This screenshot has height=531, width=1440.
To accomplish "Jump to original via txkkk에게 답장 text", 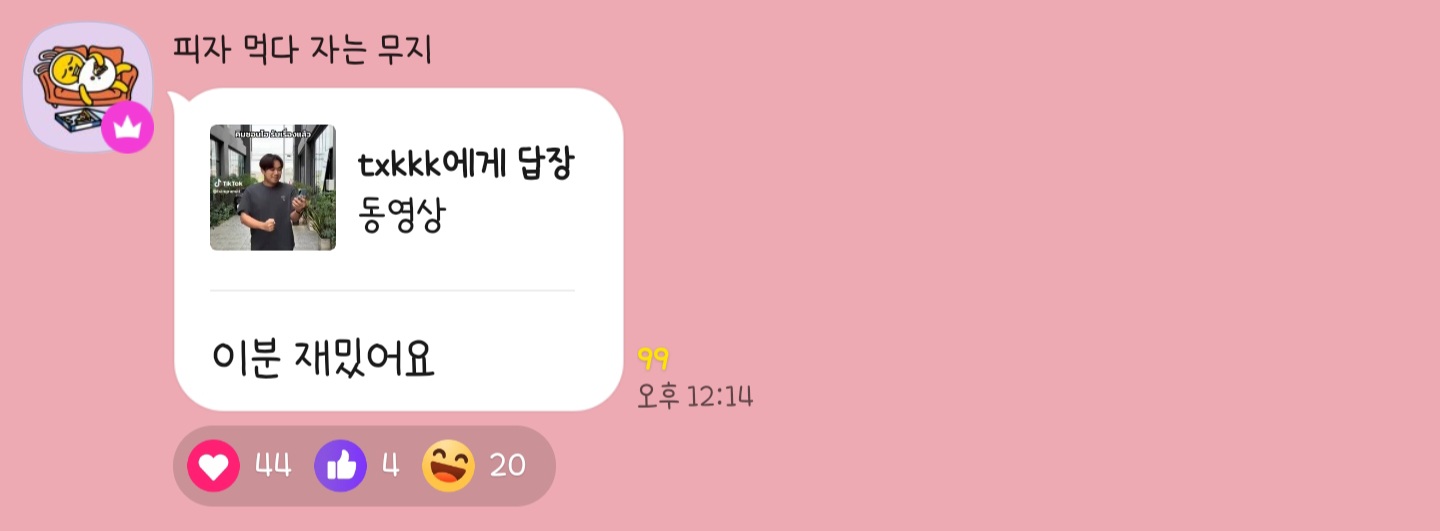I will (x=466, y=163).
